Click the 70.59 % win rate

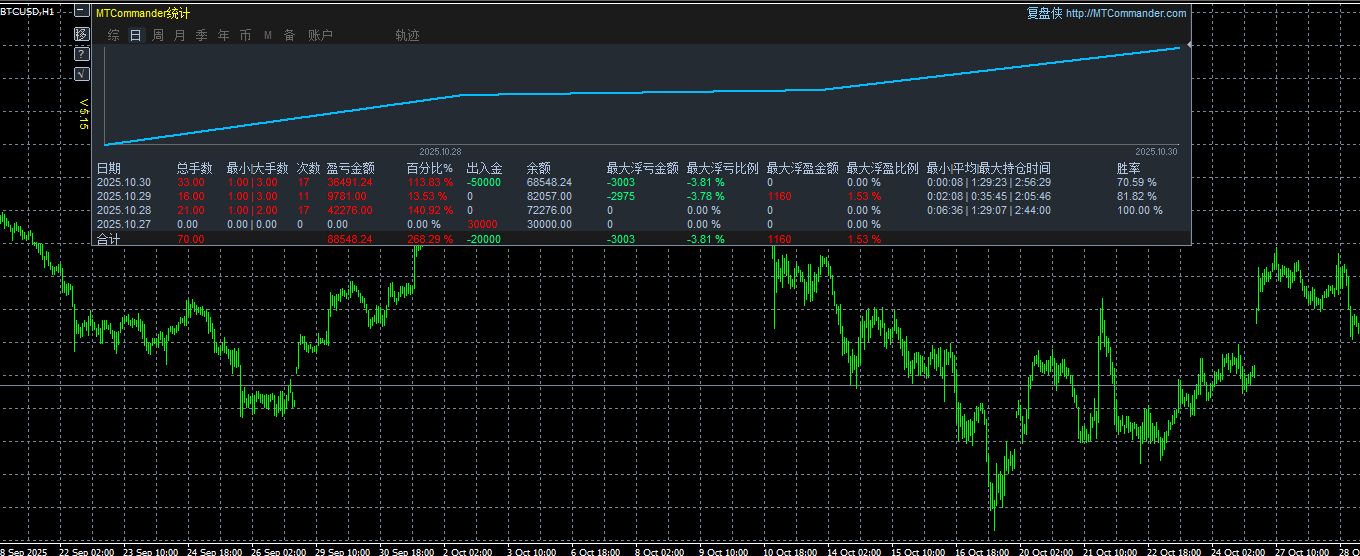coord(1137,182)
